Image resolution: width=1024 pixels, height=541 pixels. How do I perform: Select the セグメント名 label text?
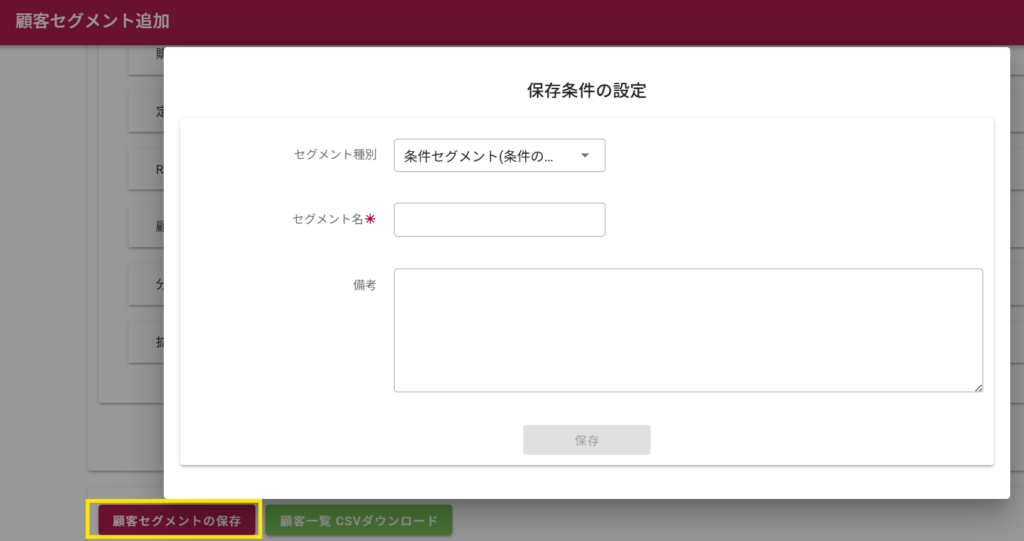328,220
